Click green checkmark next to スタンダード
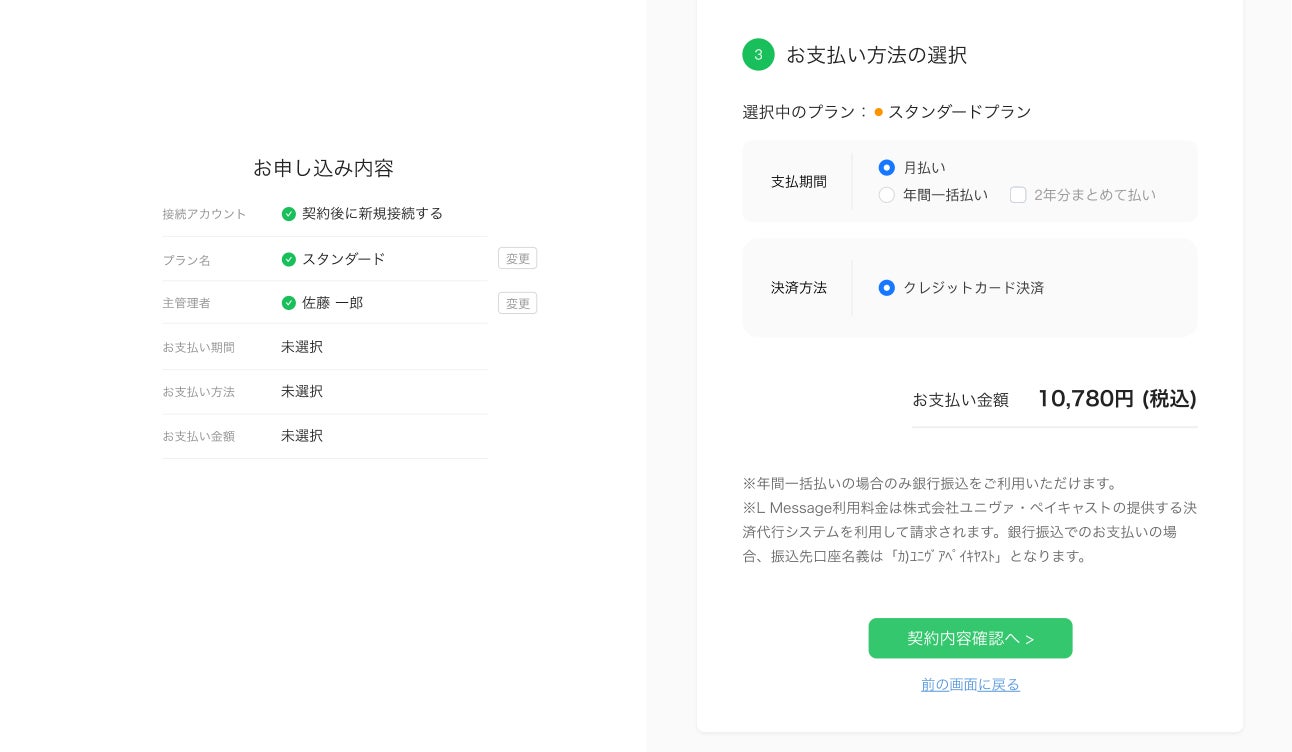 [x=289, y=259]
